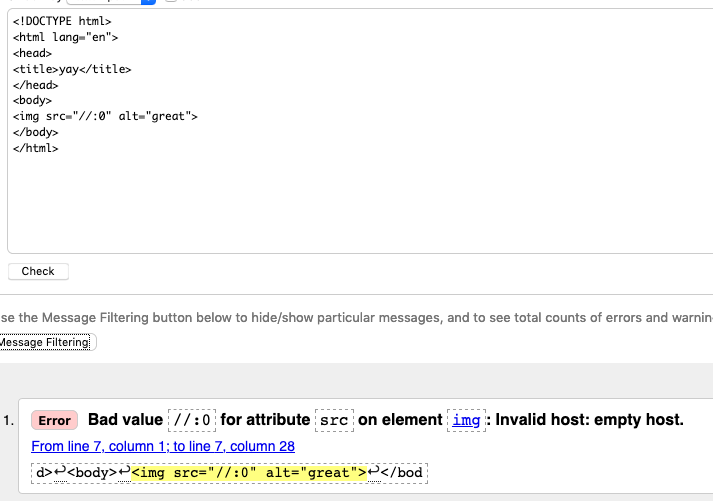Click inside the HTML source text area
This screenshot has width=713, height=501.
(x=360, y=131)
